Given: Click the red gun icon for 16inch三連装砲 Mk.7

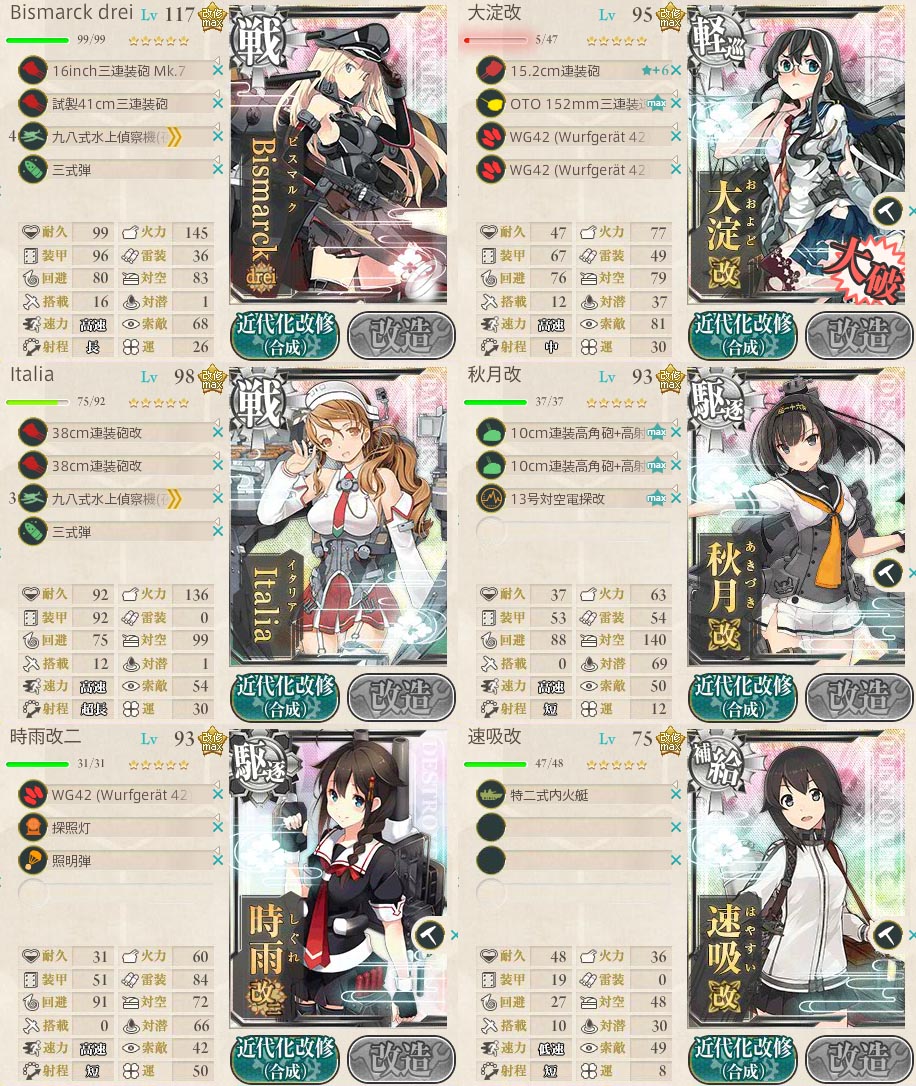Looking at the screenshot, I should tap(33, 70).
